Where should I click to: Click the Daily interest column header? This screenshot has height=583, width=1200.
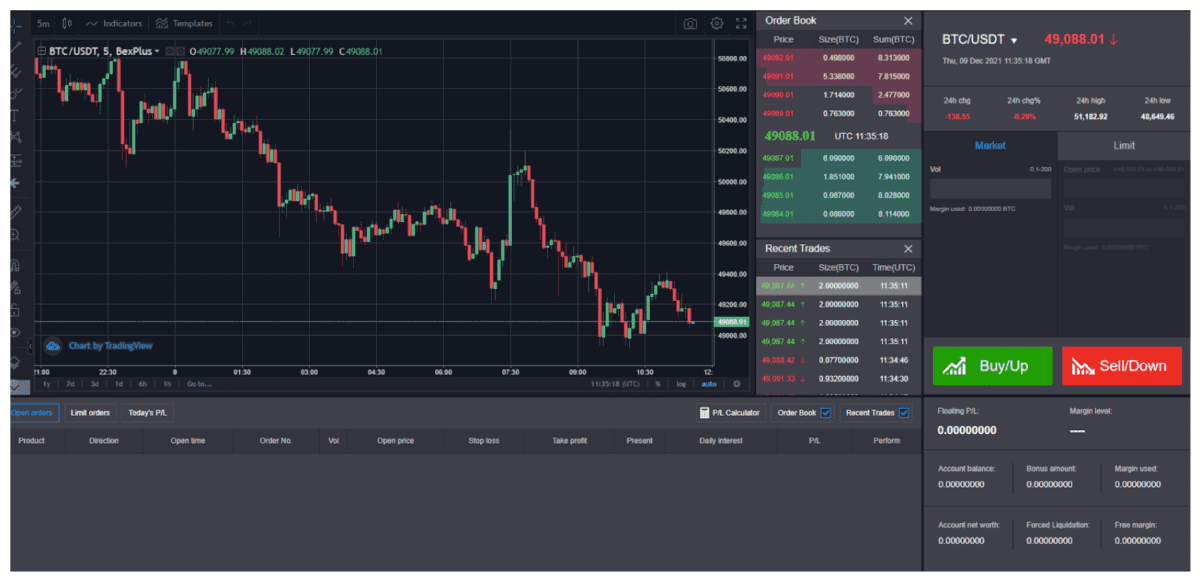[x=721, y=440]
